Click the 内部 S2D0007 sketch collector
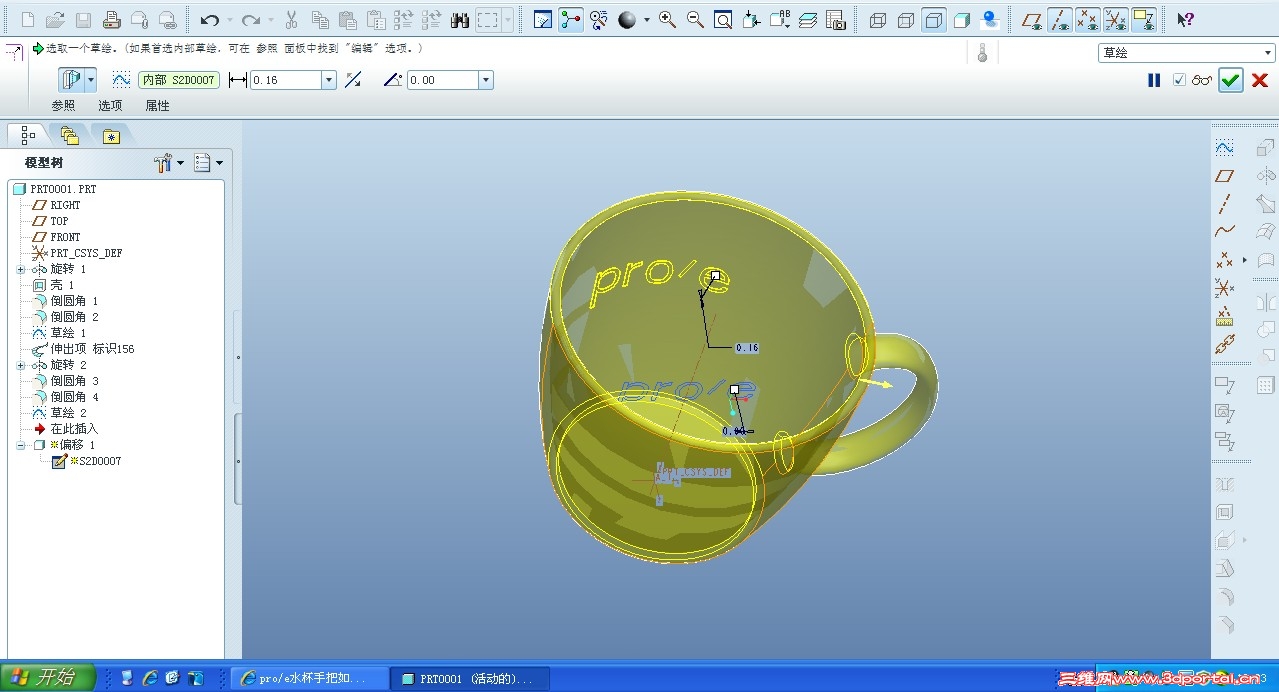Viewport: 1279px width, 692px height. pyautogui.click(x=178, y=80)
